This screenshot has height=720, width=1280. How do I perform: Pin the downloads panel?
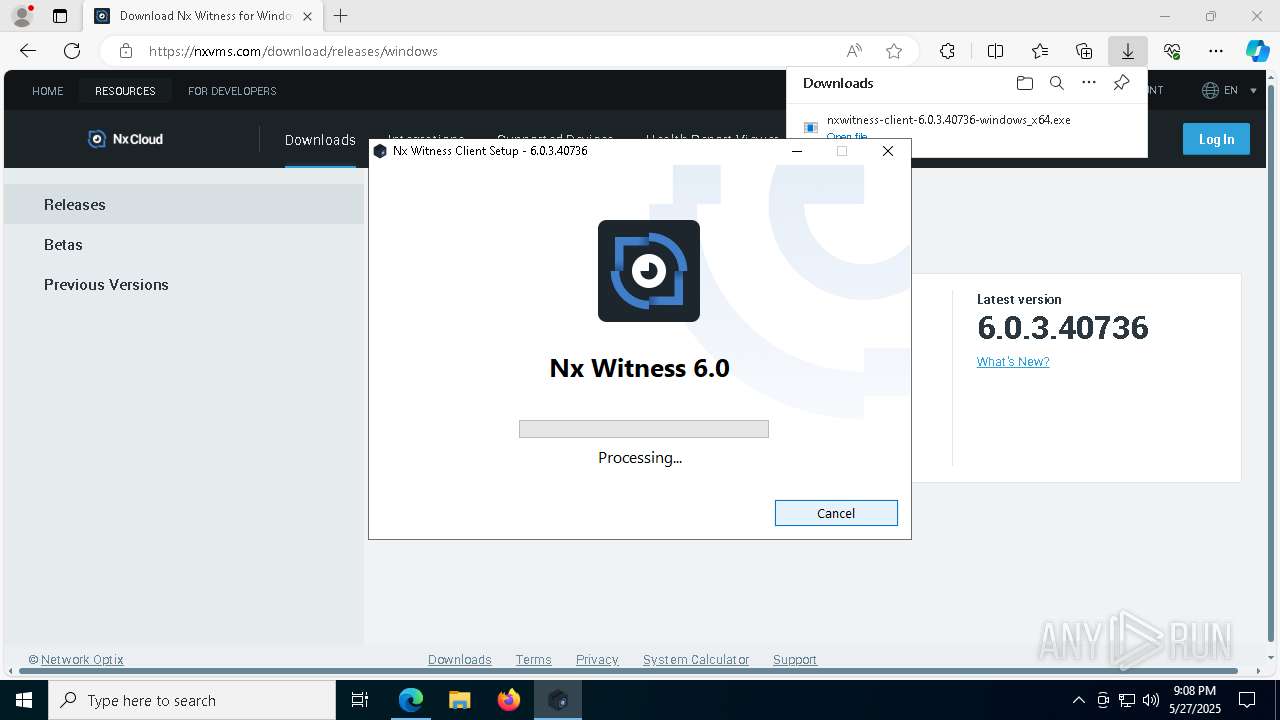pyautogui.click(x=1121, y=83)
